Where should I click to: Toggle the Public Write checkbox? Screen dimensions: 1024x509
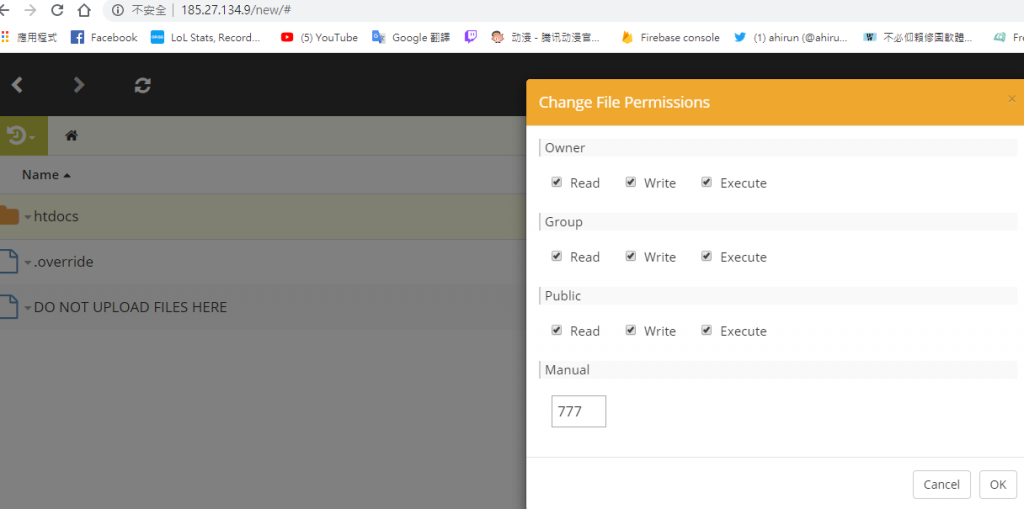[x=630, y=330]
